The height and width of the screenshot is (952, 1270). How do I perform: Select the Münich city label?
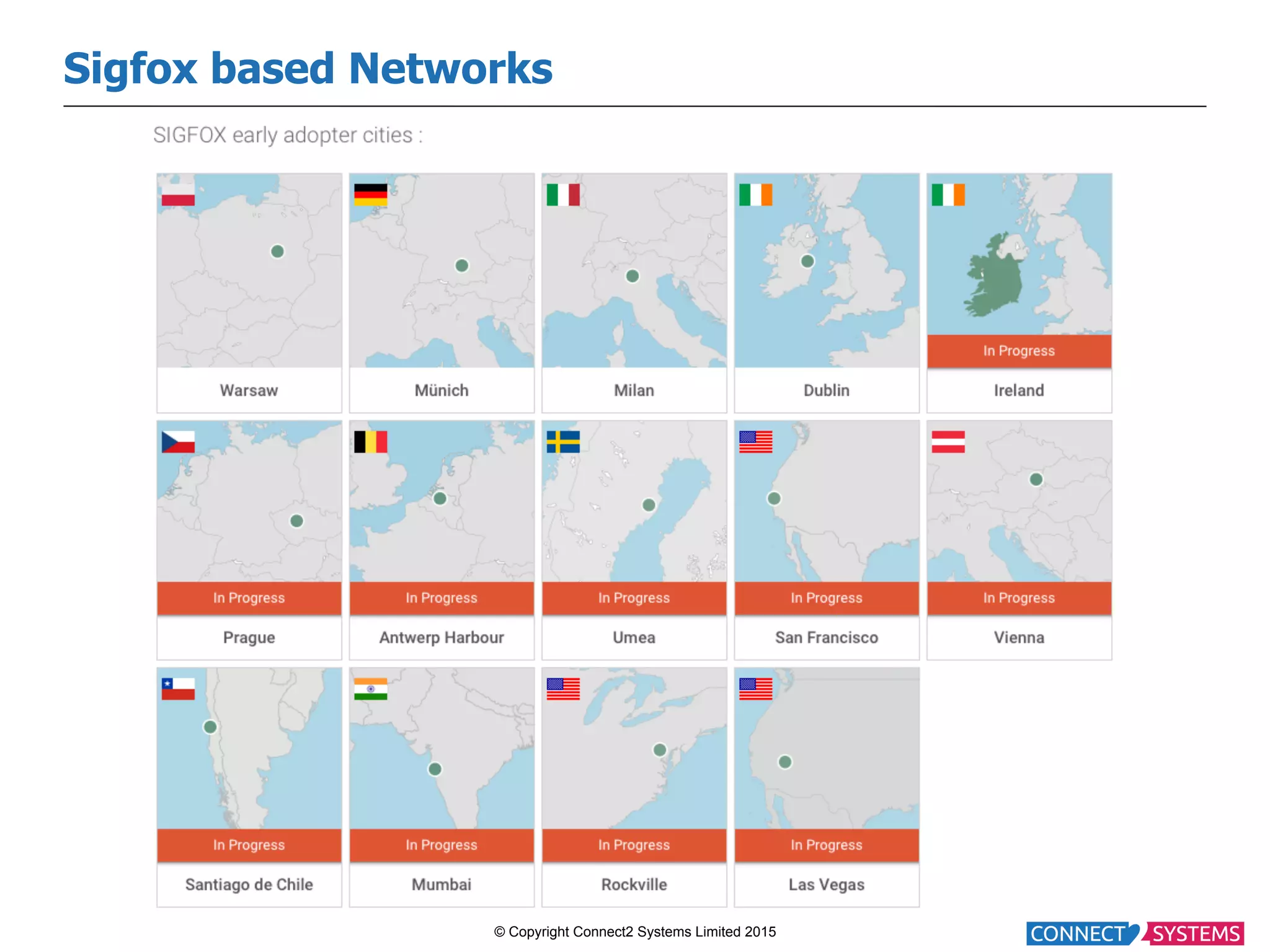coord(442,390)
